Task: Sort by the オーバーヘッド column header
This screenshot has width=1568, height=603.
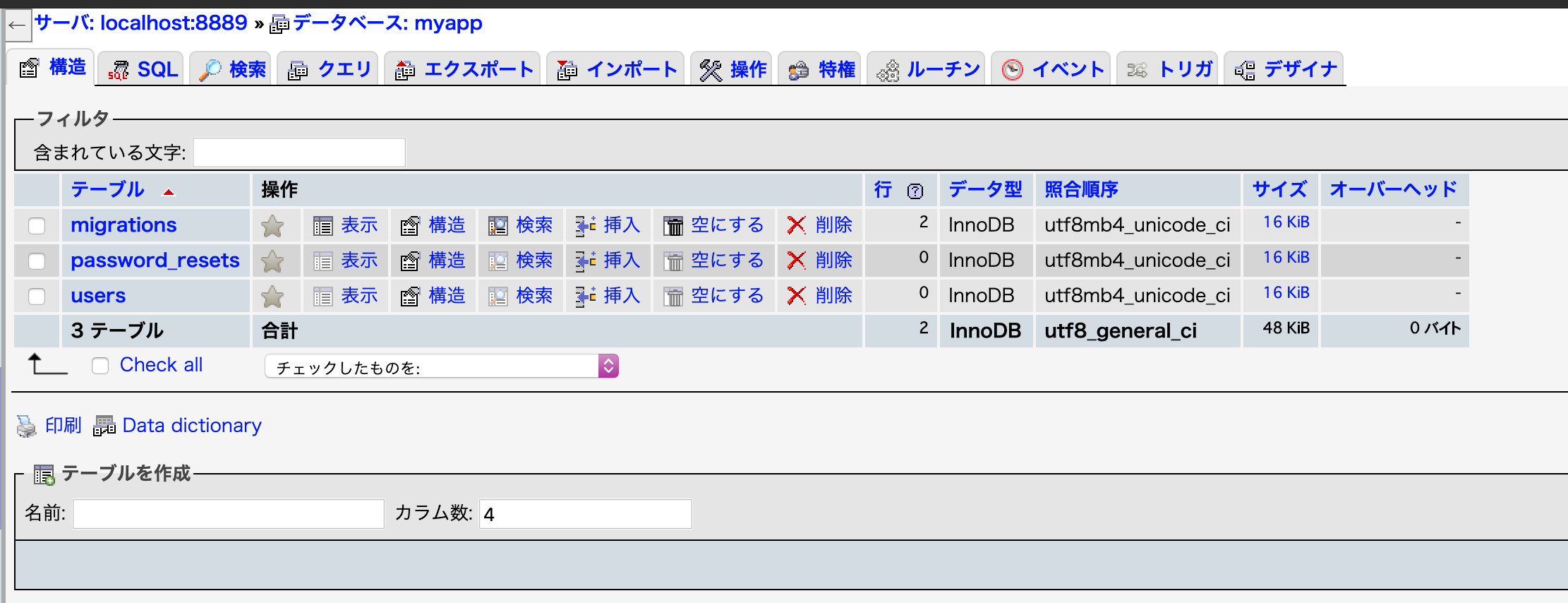Action: pyautogui.click(x=1393, y=190)
